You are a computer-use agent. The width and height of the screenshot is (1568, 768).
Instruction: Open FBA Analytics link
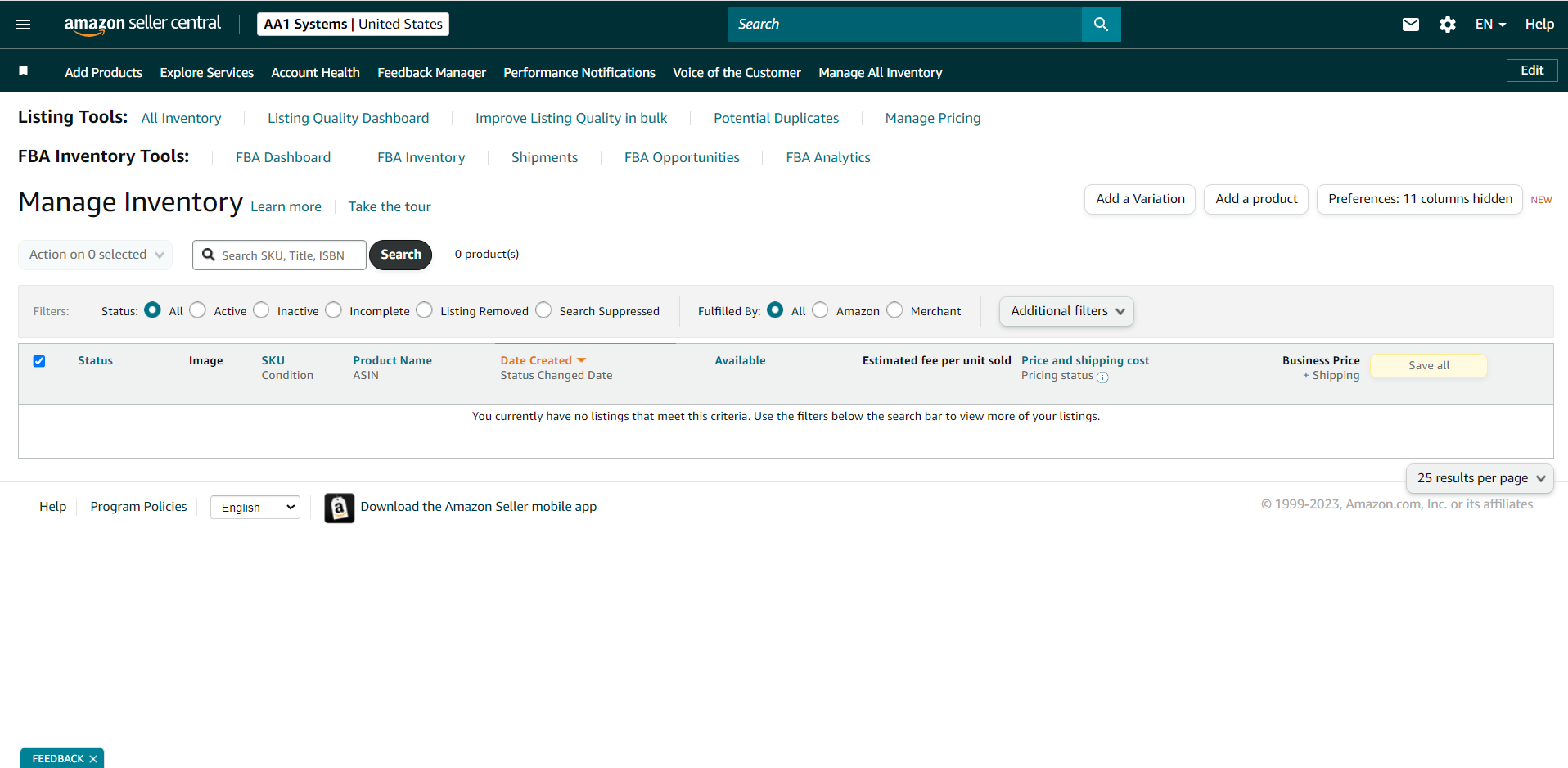pyautogui.click(x=828, y=157)
